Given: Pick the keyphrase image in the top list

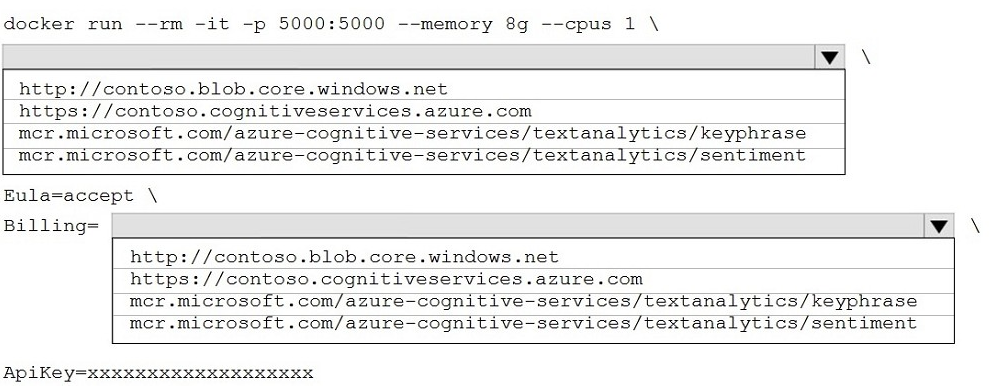Looking at the screenshot, I should point(423,134).
